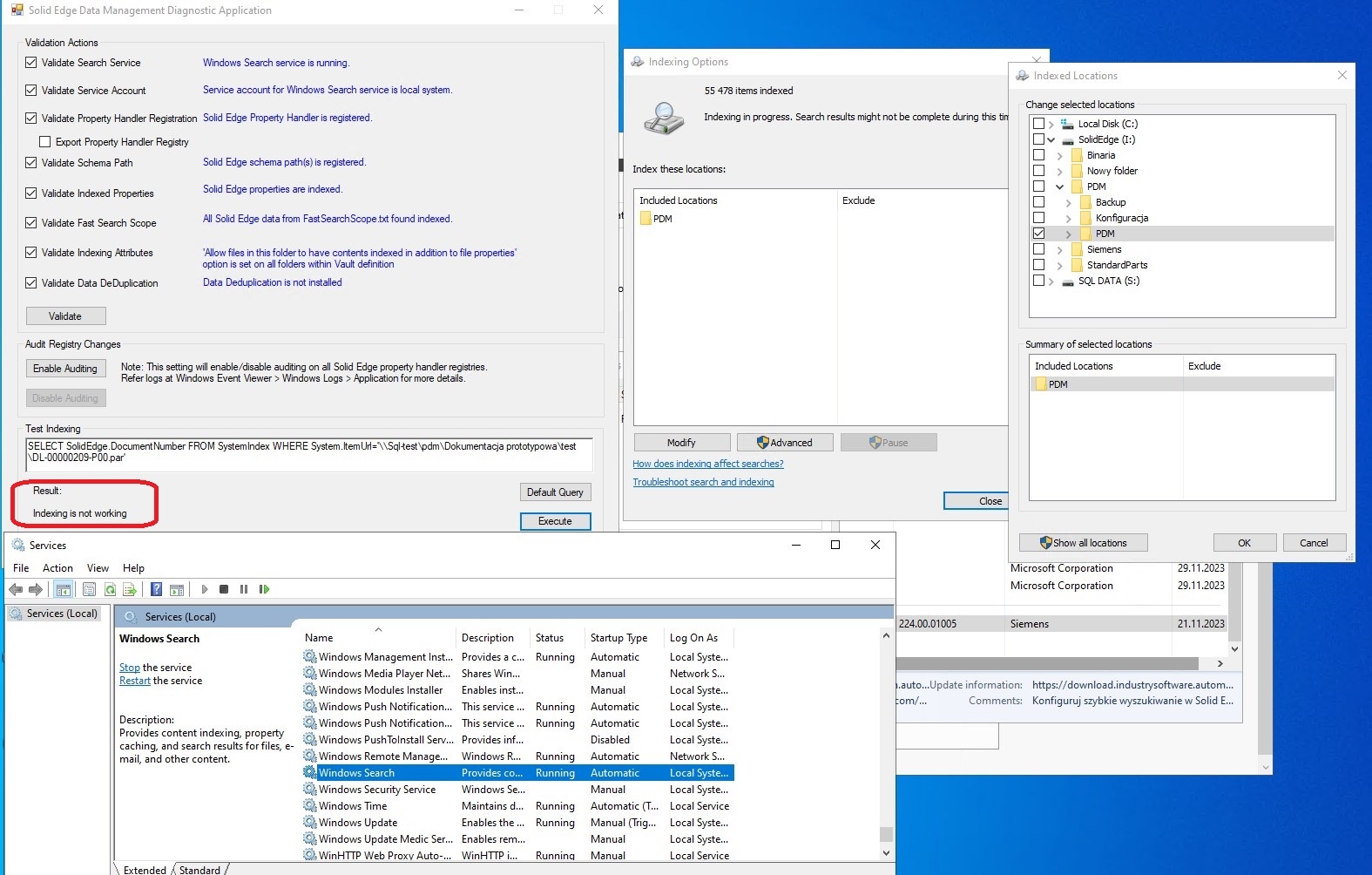Click Enable Auditing button
1372x875 pixels.
coord(65,369)
